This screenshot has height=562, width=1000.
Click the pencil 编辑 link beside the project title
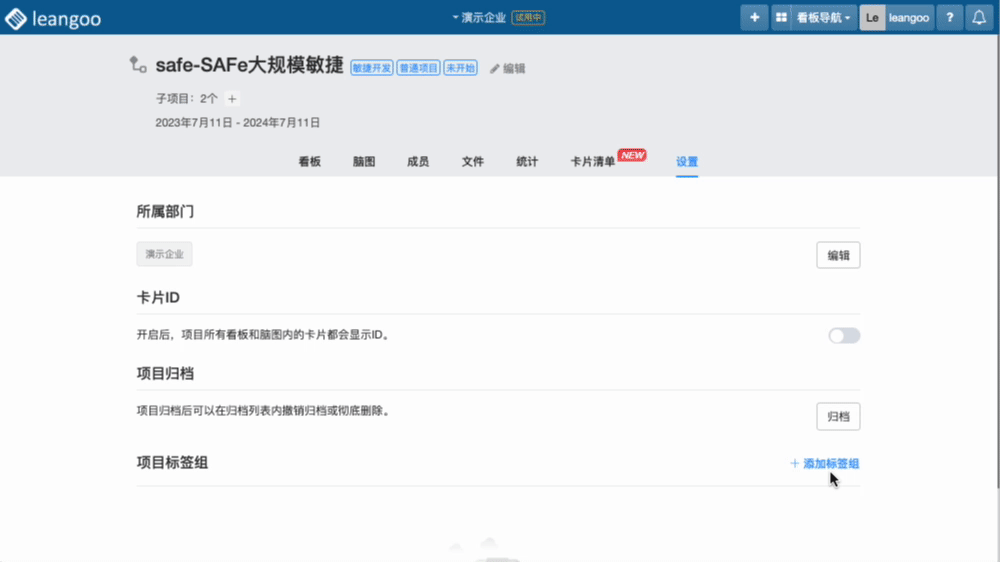point(507,69)
